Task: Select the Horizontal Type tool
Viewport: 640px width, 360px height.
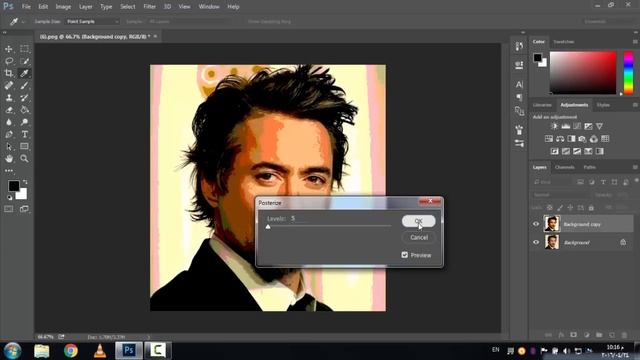Action: pyautogui.click(x=24, y=134)
